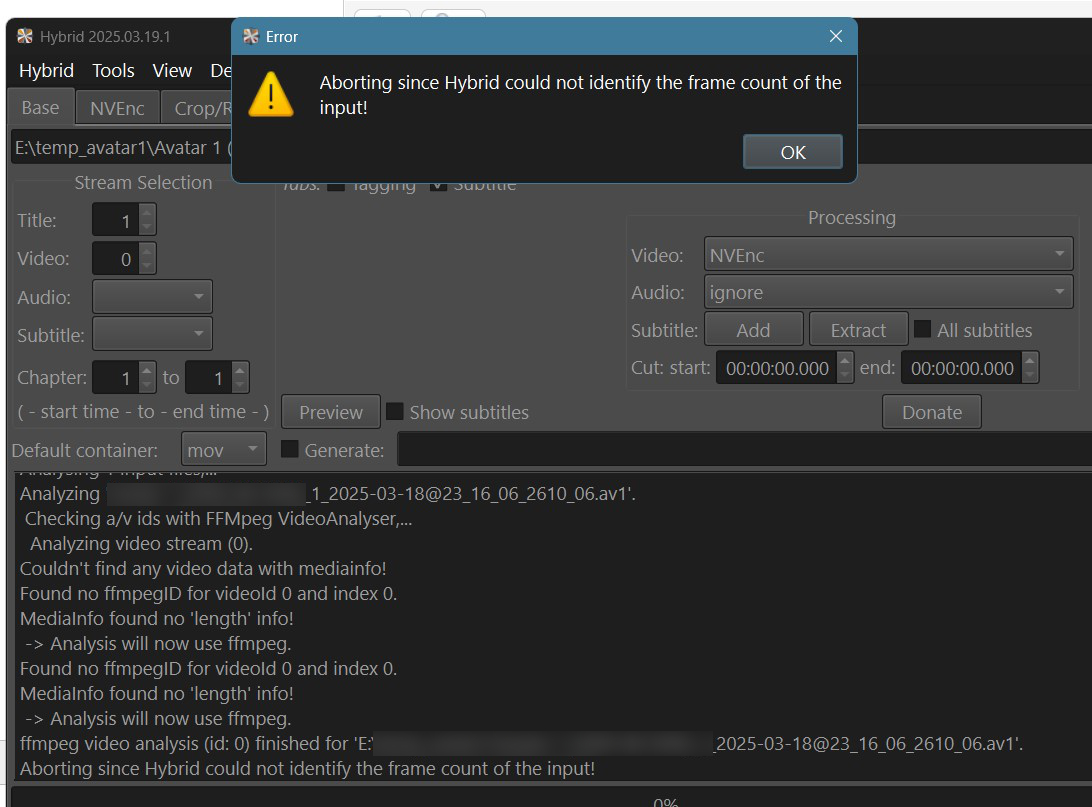Click the Error dialog title icon
Image resolution: width=1092 pixels, height=807 pixels.
[251, 36]
